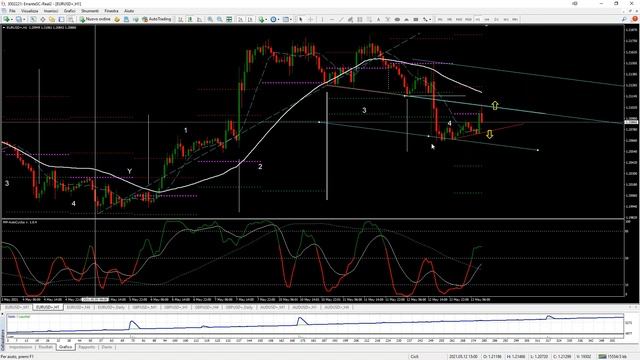Switch timeframe to H1
Image resolution: width=640 pixels, height=360 pixels.
coord(478,19)
